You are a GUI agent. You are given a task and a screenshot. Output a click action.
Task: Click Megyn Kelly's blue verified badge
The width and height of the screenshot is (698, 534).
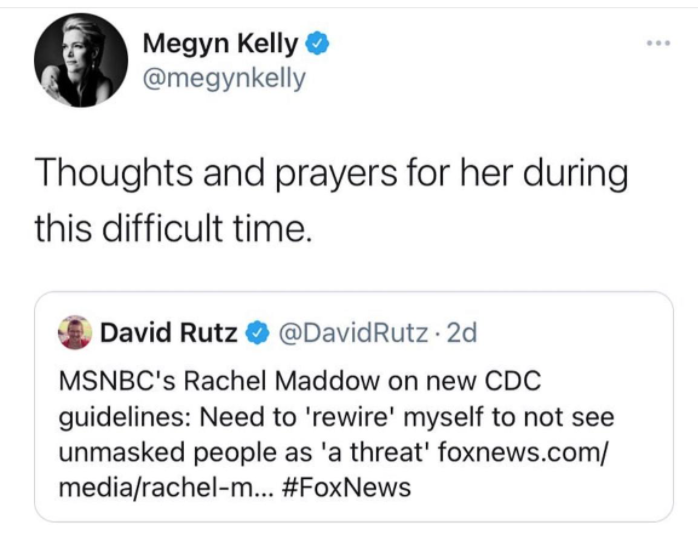tap(317, 44)
